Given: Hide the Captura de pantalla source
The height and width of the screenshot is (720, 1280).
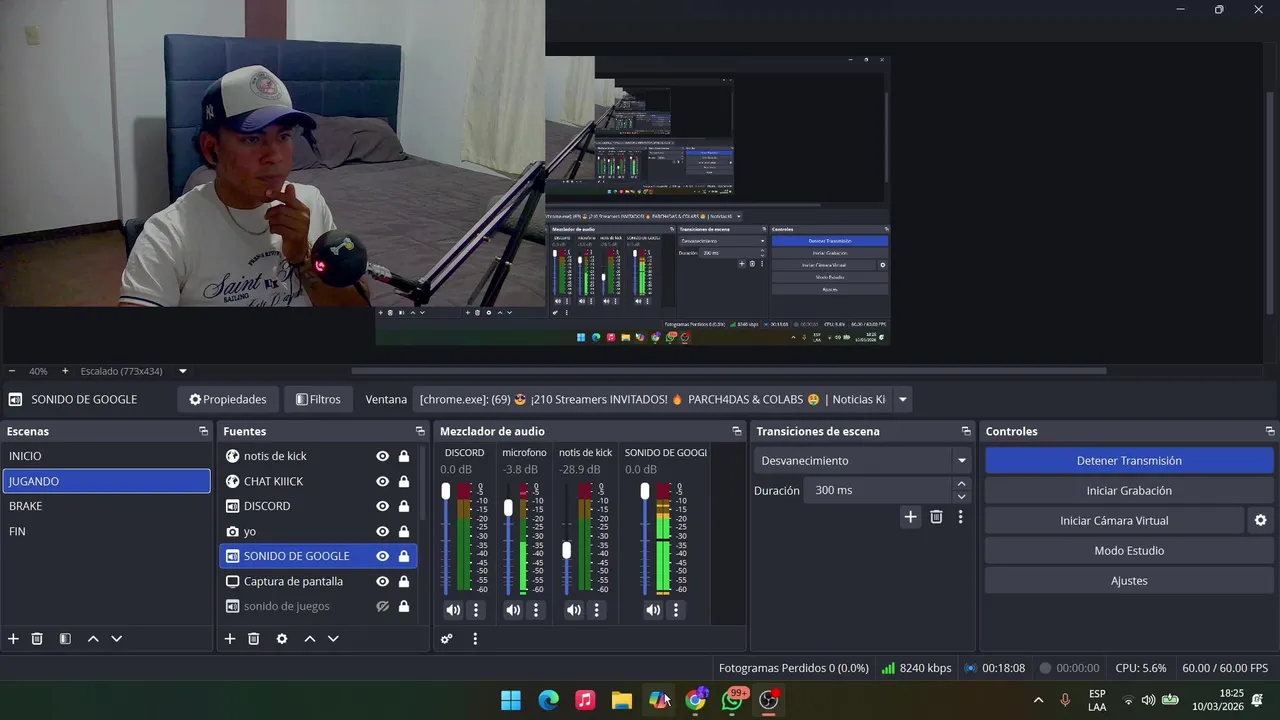Looking at the screenshot, I should point(382,581).
